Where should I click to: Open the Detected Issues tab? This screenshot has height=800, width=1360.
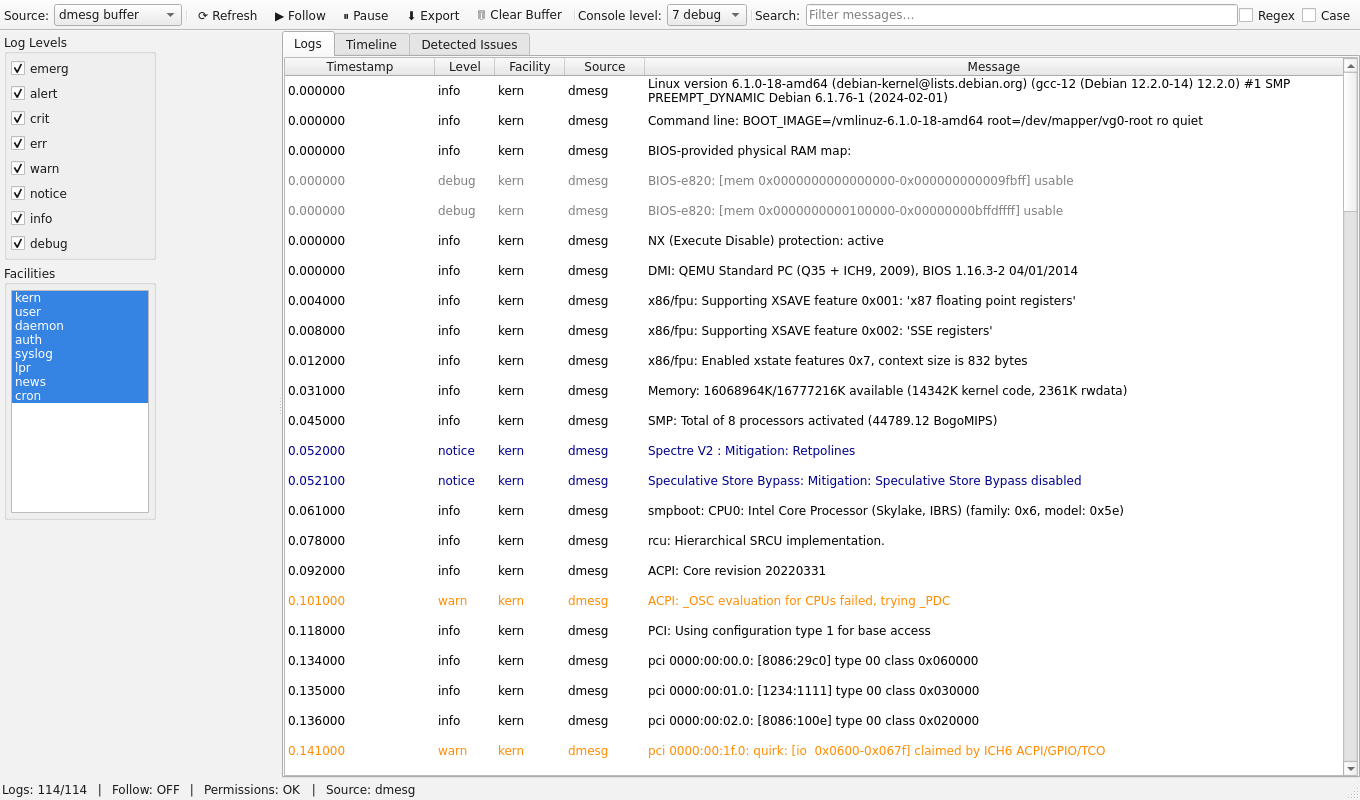pos(469,44)
